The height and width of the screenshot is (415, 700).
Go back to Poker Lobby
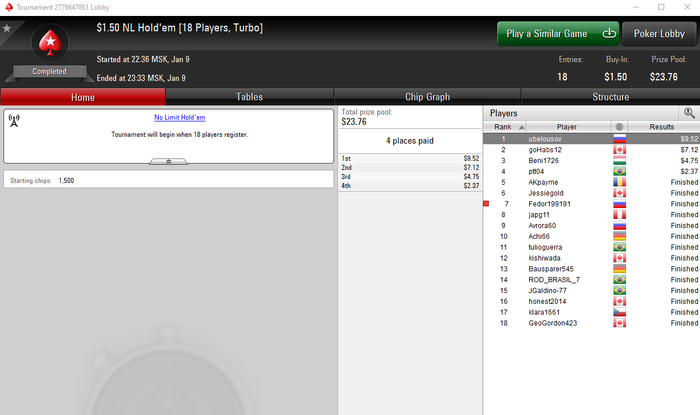pyautogui.click(x=659, y=33)
